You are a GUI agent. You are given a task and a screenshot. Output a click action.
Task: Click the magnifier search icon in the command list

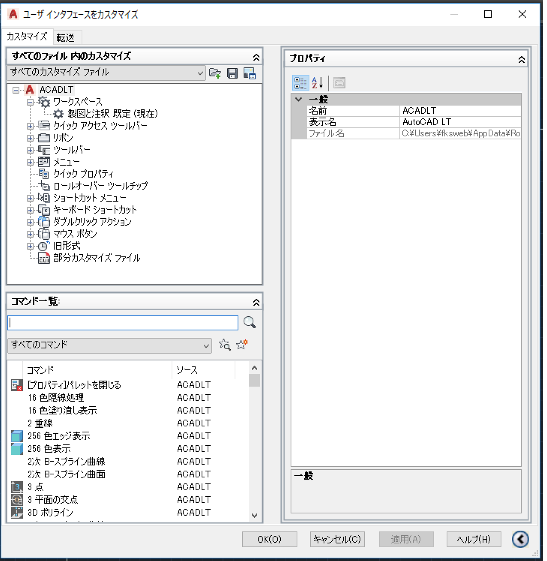click(249, 322)
